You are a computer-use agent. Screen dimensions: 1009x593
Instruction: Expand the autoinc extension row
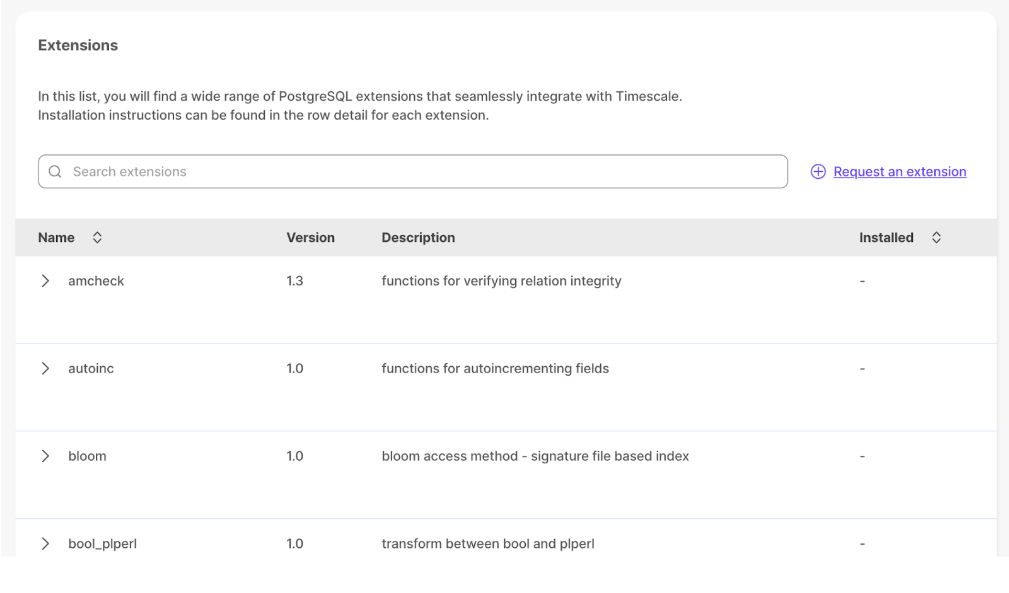[x=46, y=369]
